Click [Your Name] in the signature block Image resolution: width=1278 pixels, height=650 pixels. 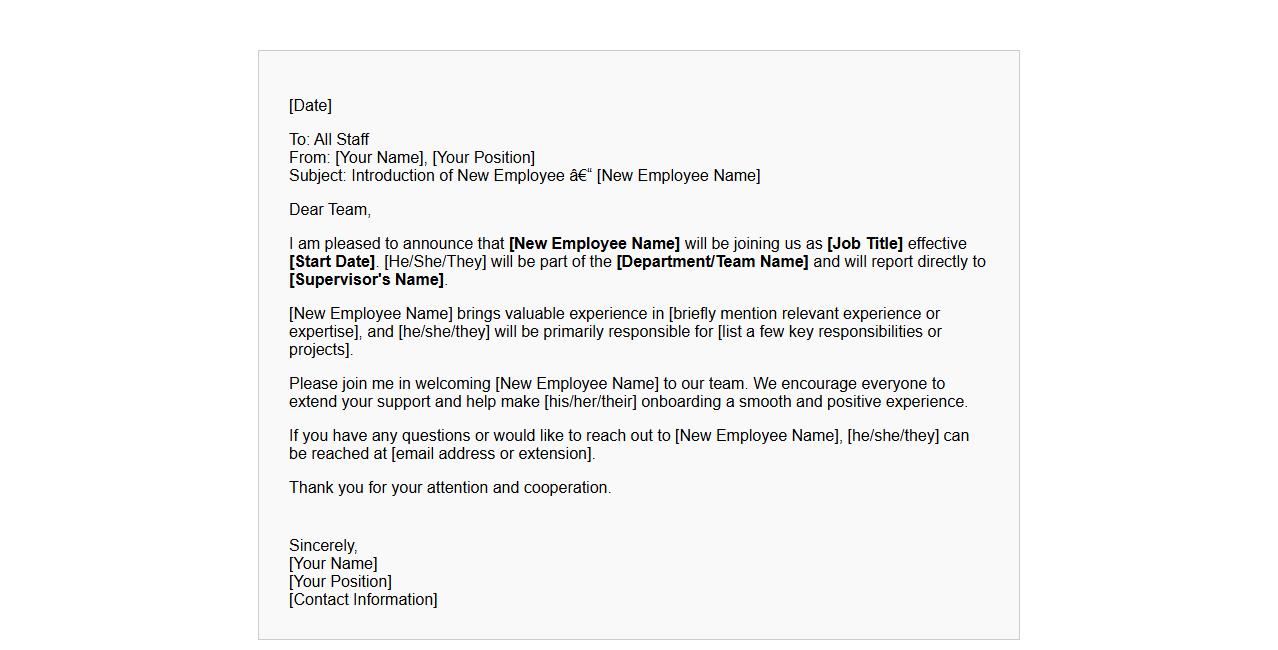[333, 564]
